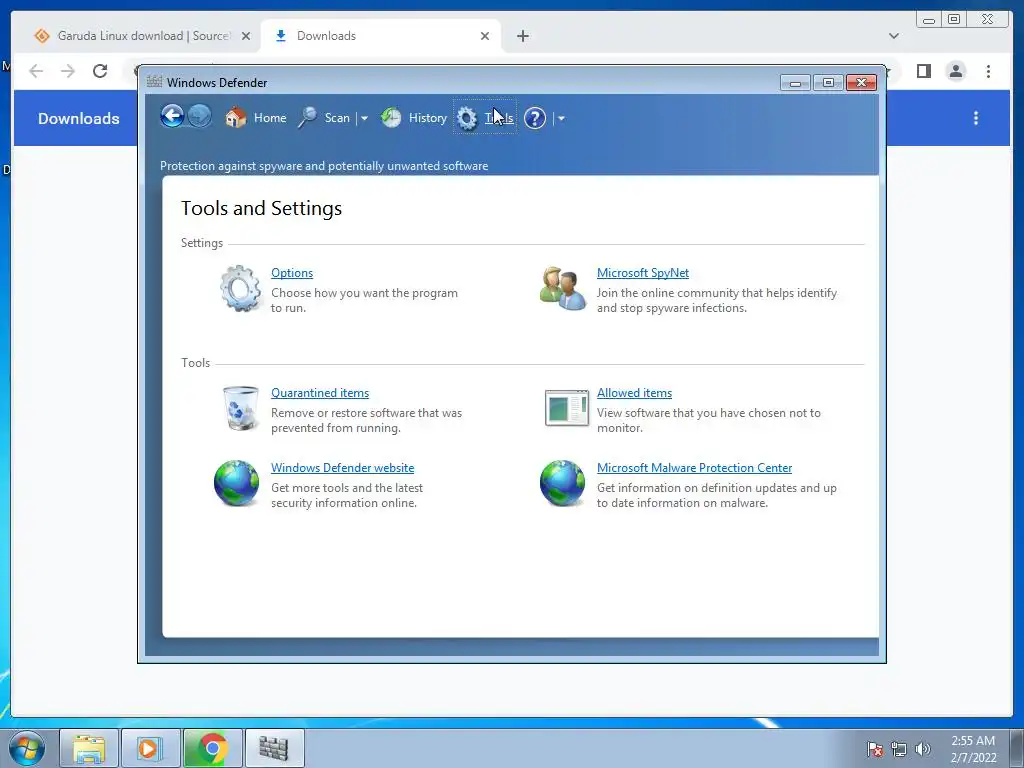Click the globe icon beside Windows Defender website
Image resolution: width=1024 pixels, height=768 pixels.
click(x=236, y=483)
